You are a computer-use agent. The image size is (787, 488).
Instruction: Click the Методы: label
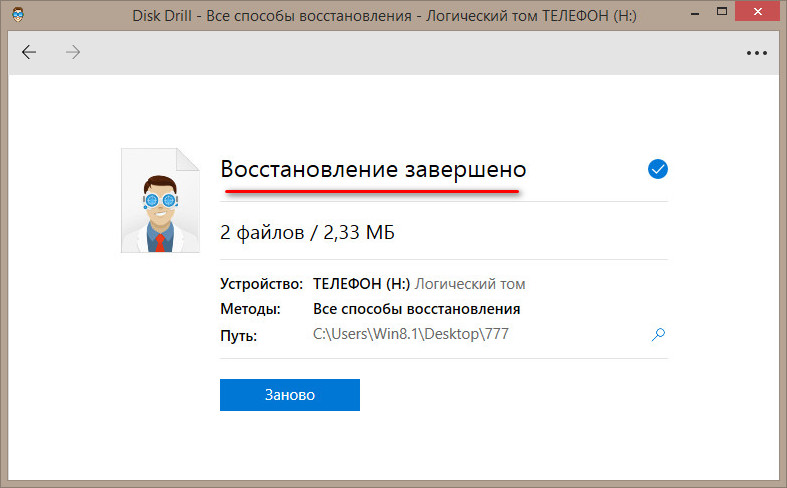coord(250,309)
